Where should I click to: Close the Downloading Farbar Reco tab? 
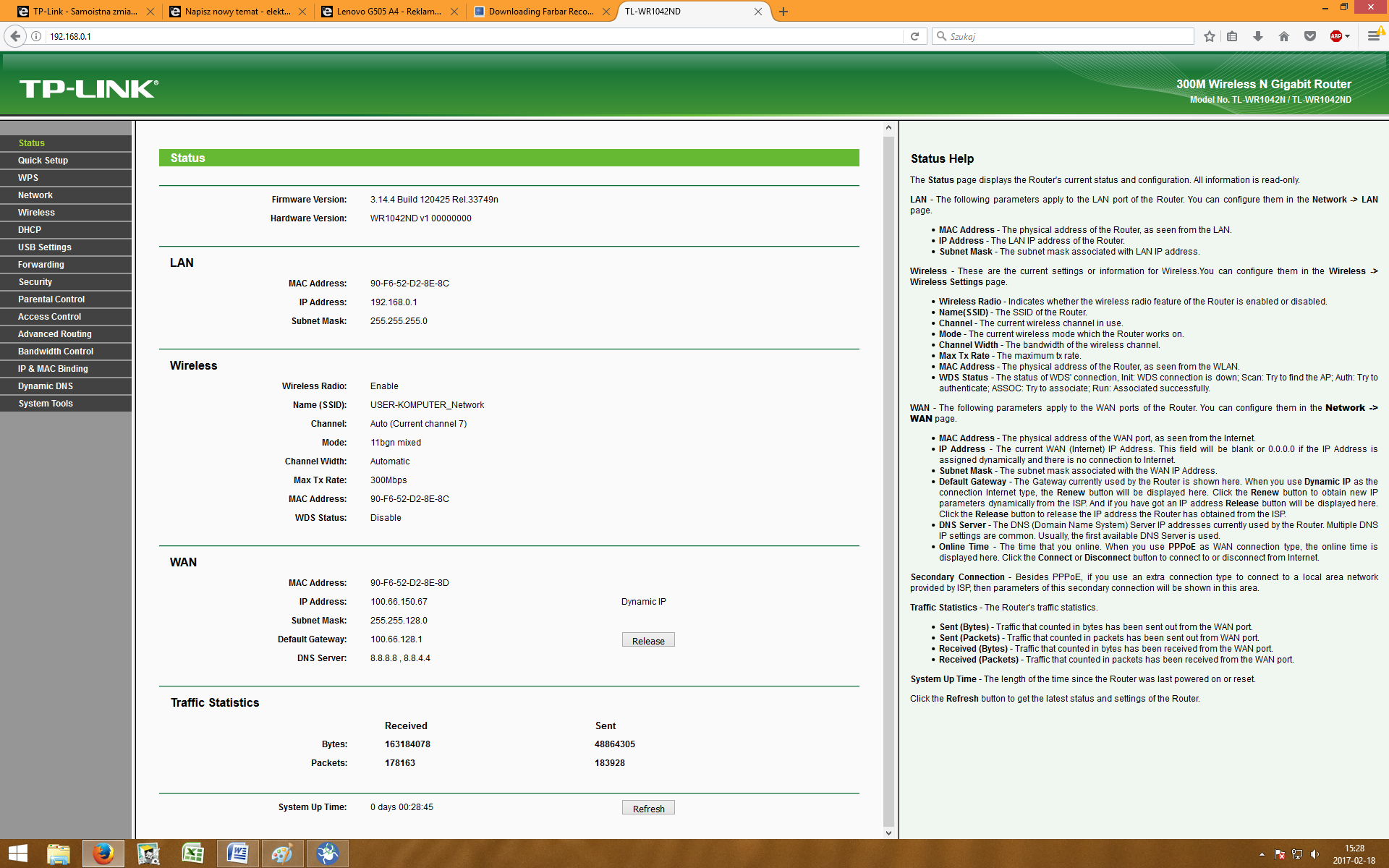pyautogui.click(x=606, y=12)
